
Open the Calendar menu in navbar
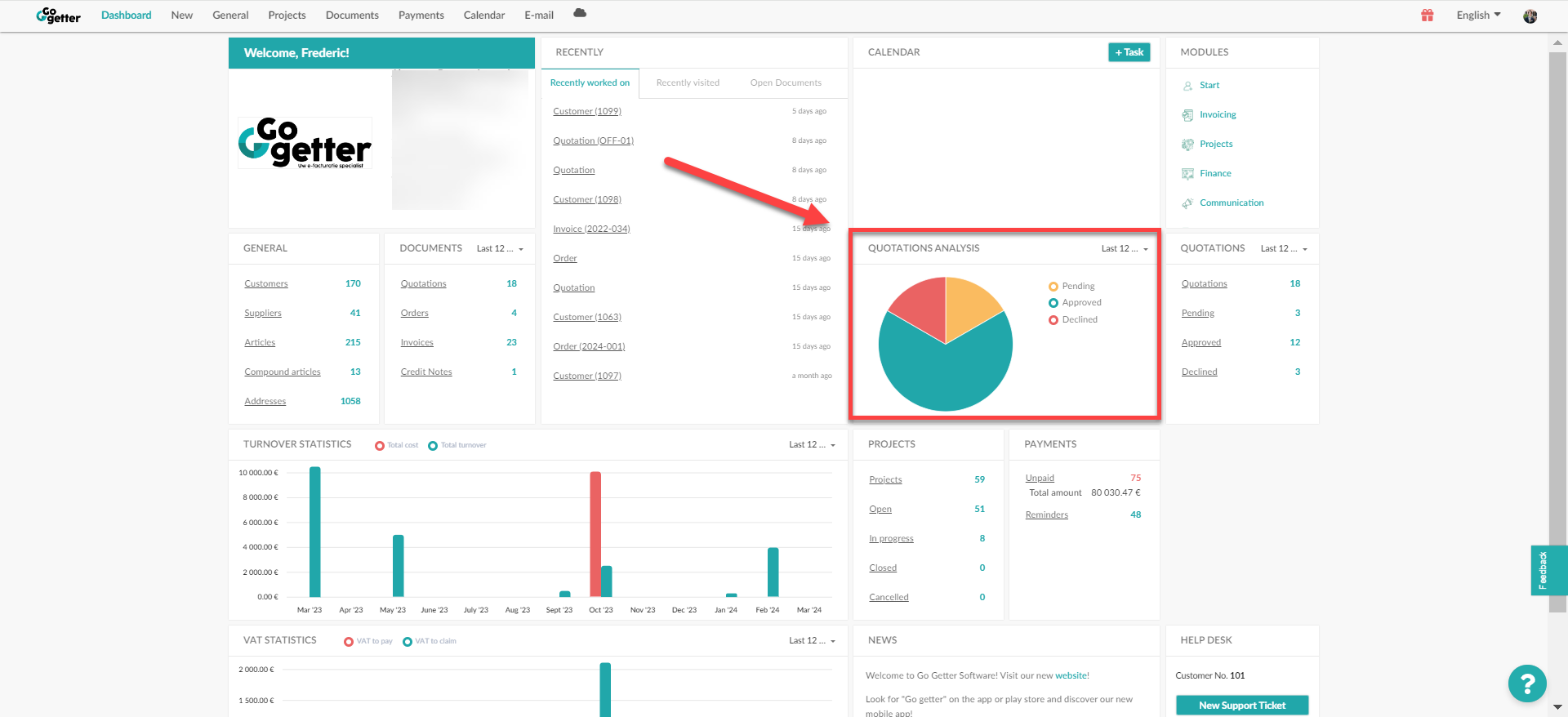tap(484, 16)
